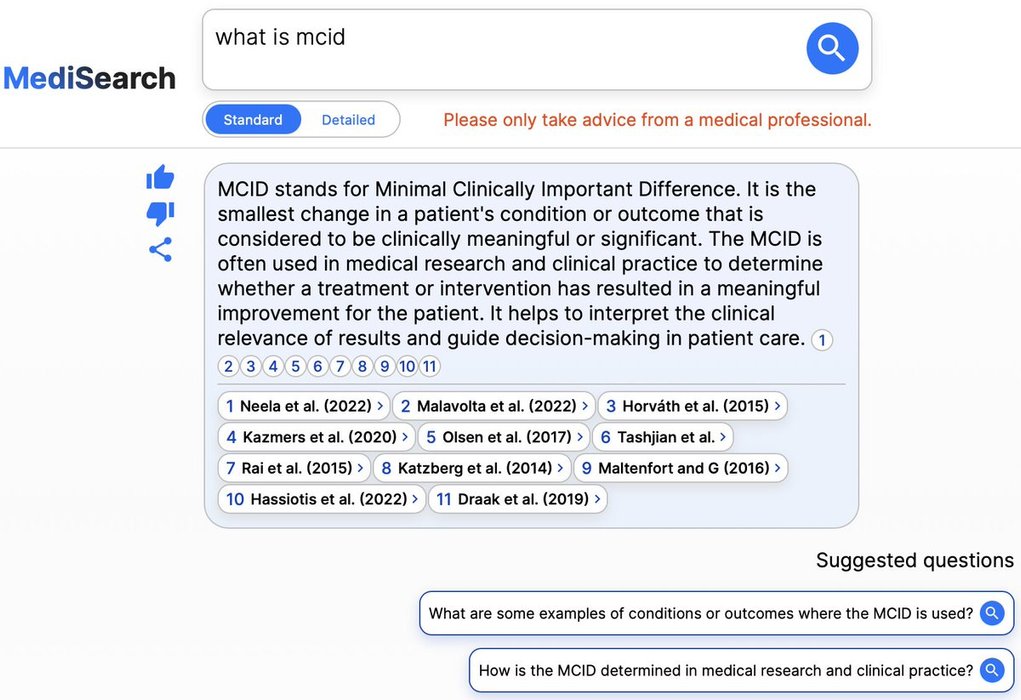Click the share icon

coord(160,249)
